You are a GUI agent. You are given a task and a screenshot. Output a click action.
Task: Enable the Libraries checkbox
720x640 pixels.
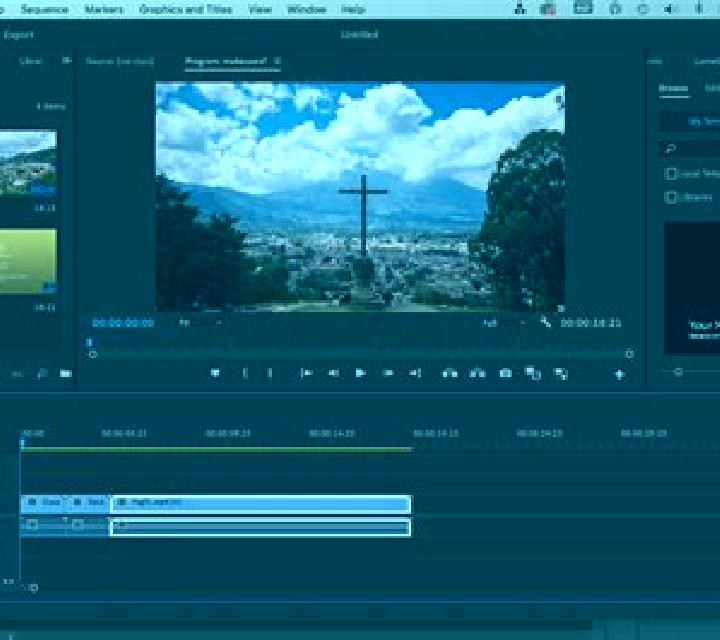click(670, 197)
